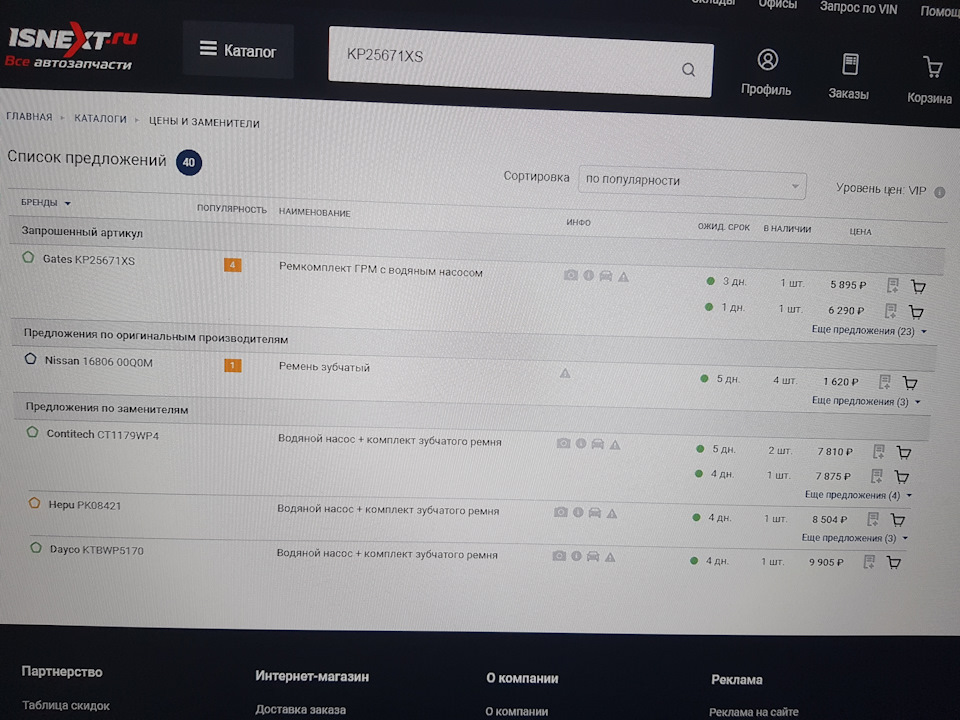The image size is (960, 720).
Task: Open the Заказы orders icon
Action: click(x=851, y=63)
